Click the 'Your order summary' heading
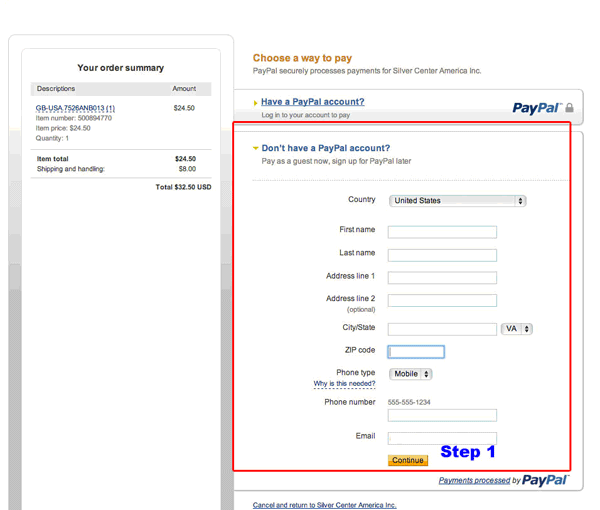The image size is (600, 510). point(121,68)
